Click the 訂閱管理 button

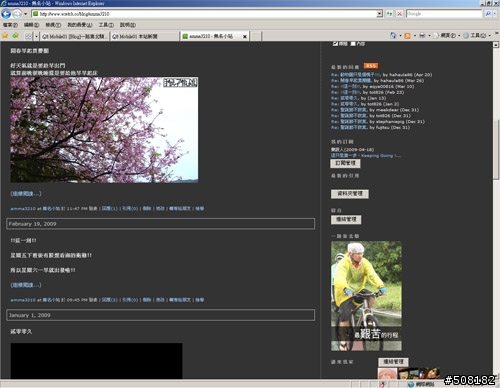coord(345,163)
